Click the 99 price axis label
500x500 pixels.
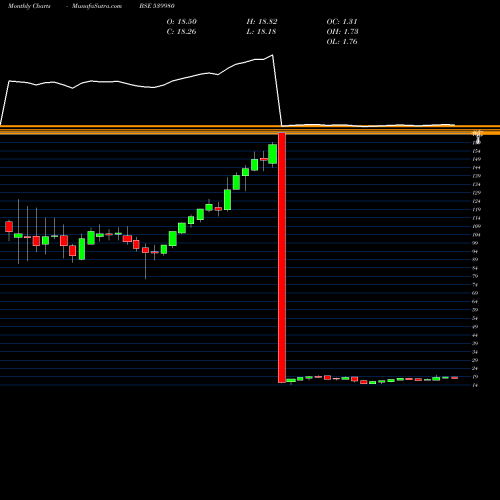tap(475, 243)
